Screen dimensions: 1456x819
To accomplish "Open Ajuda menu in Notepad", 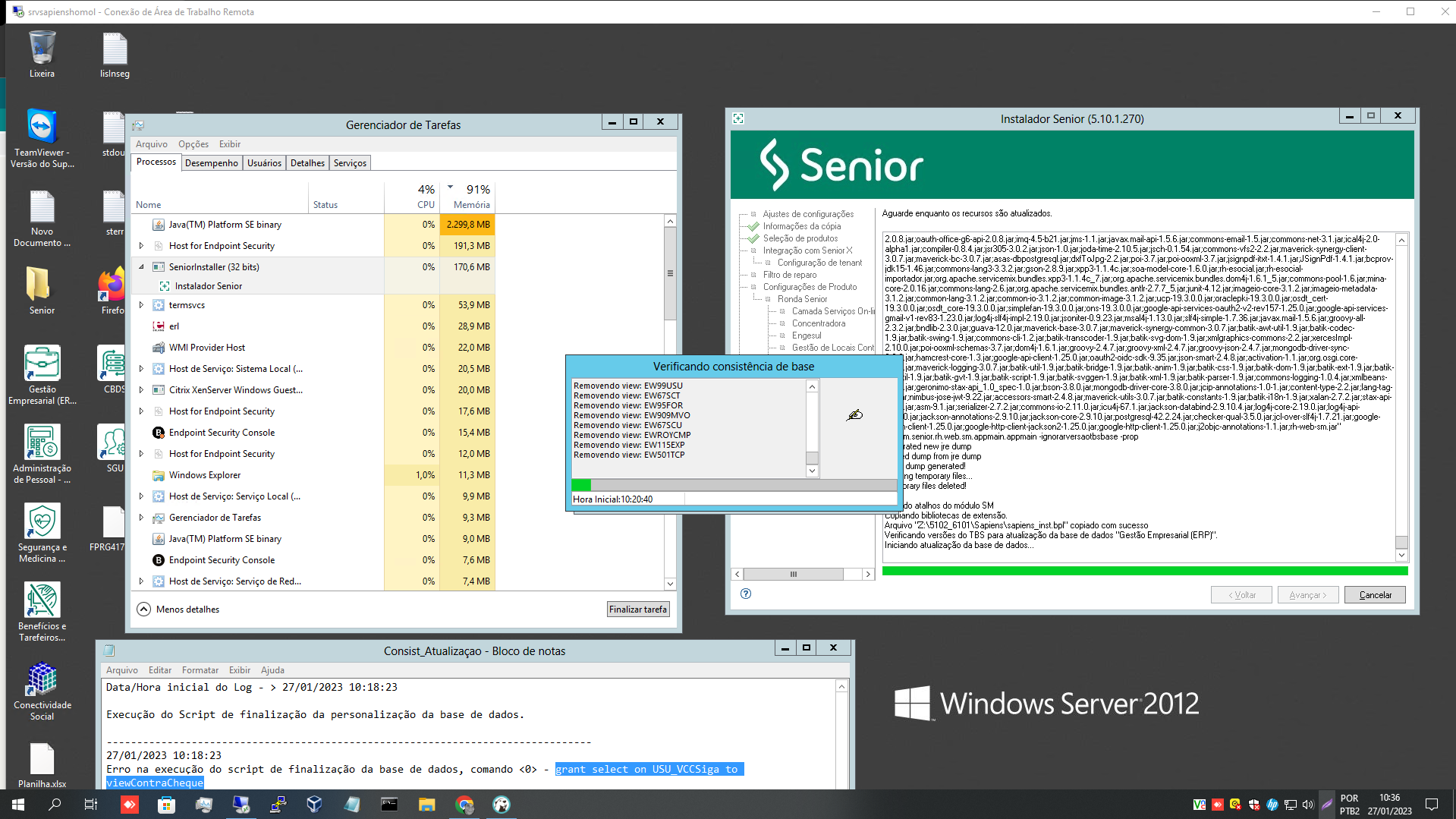I will point(272,670).
